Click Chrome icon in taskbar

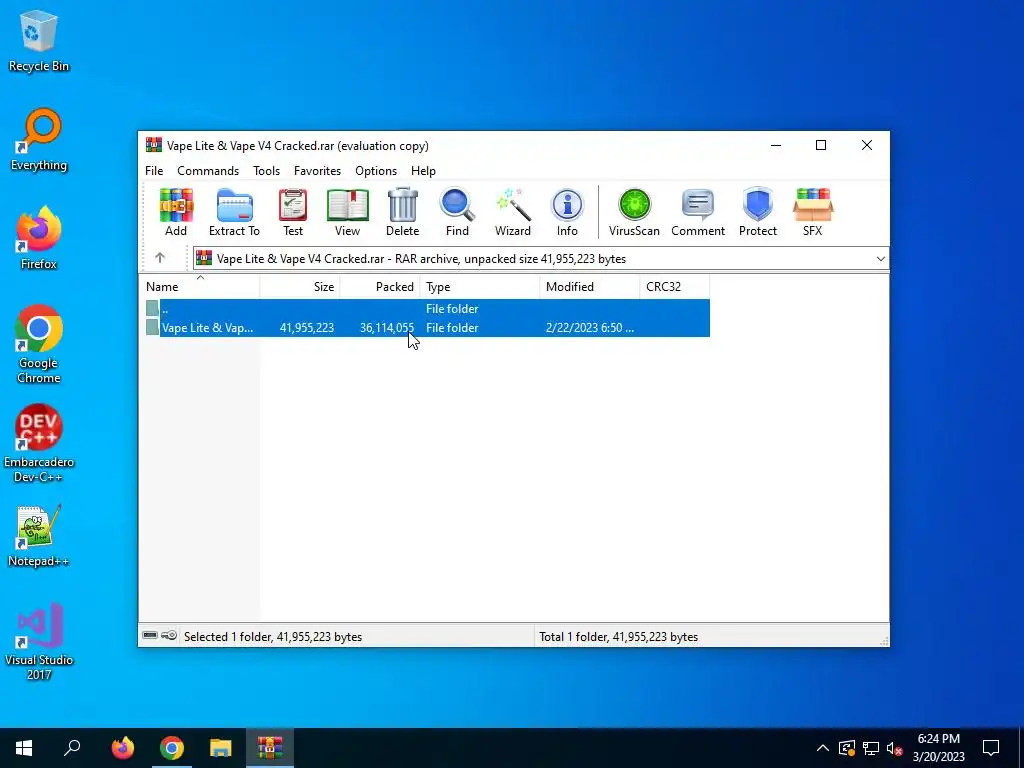[x=172, y=748]
